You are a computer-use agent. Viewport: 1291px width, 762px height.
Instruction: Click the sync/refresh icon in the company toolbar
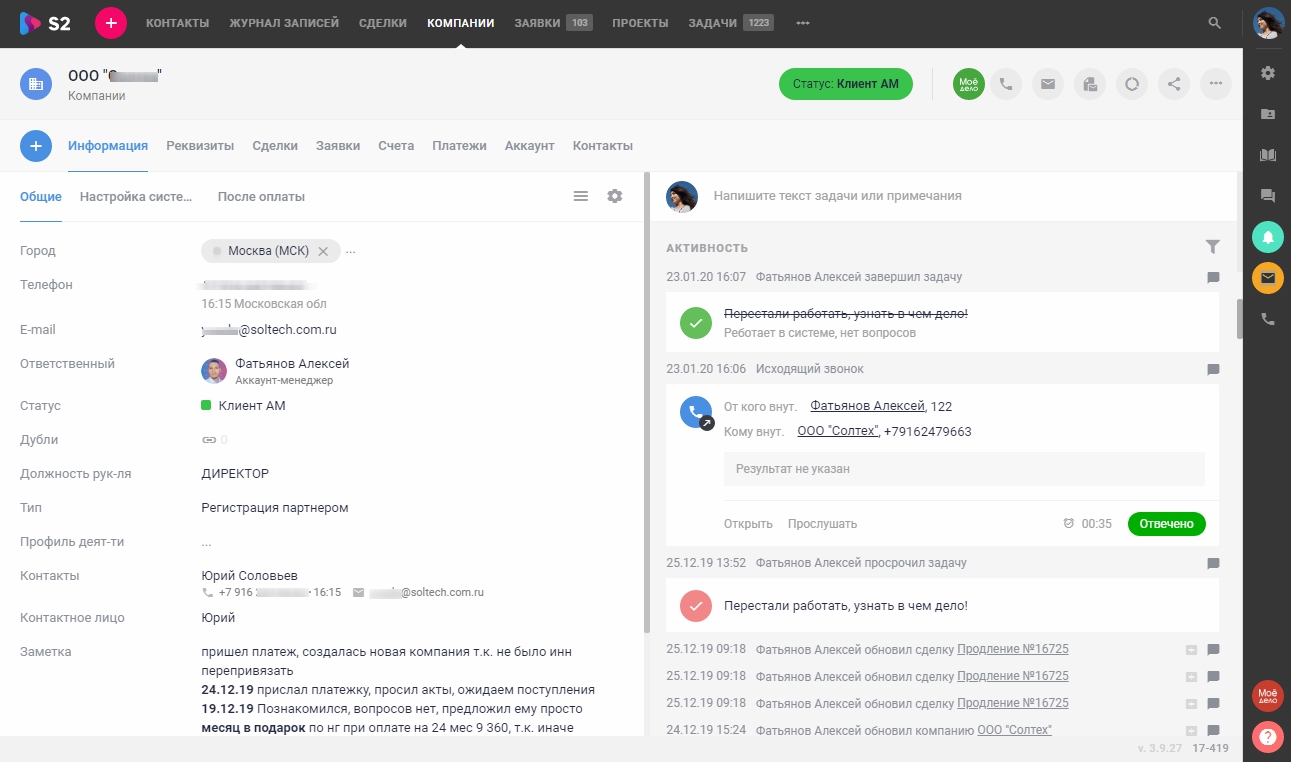coord(1131,84)
